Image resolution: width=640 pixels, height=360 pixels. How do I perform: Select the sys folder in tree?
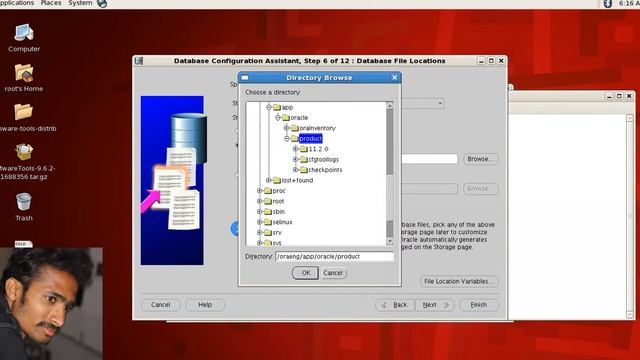click(277, 243)
